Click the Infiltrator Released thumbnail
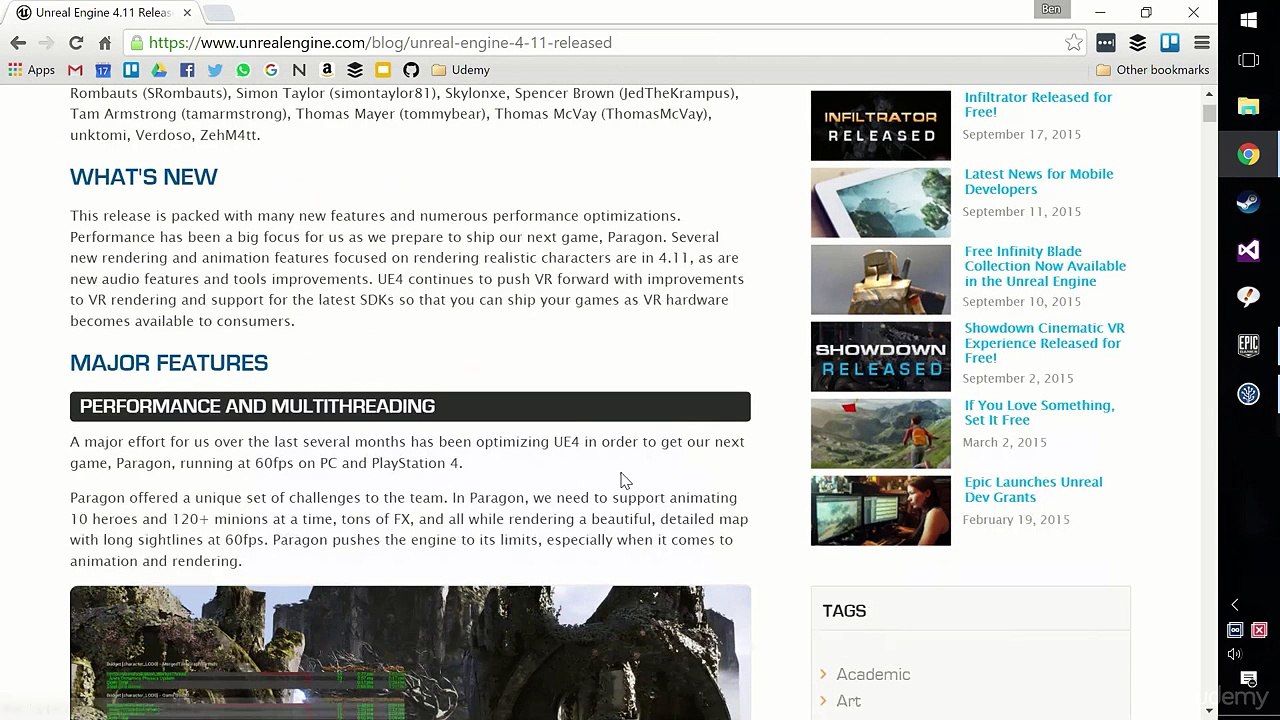The width and height of the screenshot is (1280, 720). point(881,126)
